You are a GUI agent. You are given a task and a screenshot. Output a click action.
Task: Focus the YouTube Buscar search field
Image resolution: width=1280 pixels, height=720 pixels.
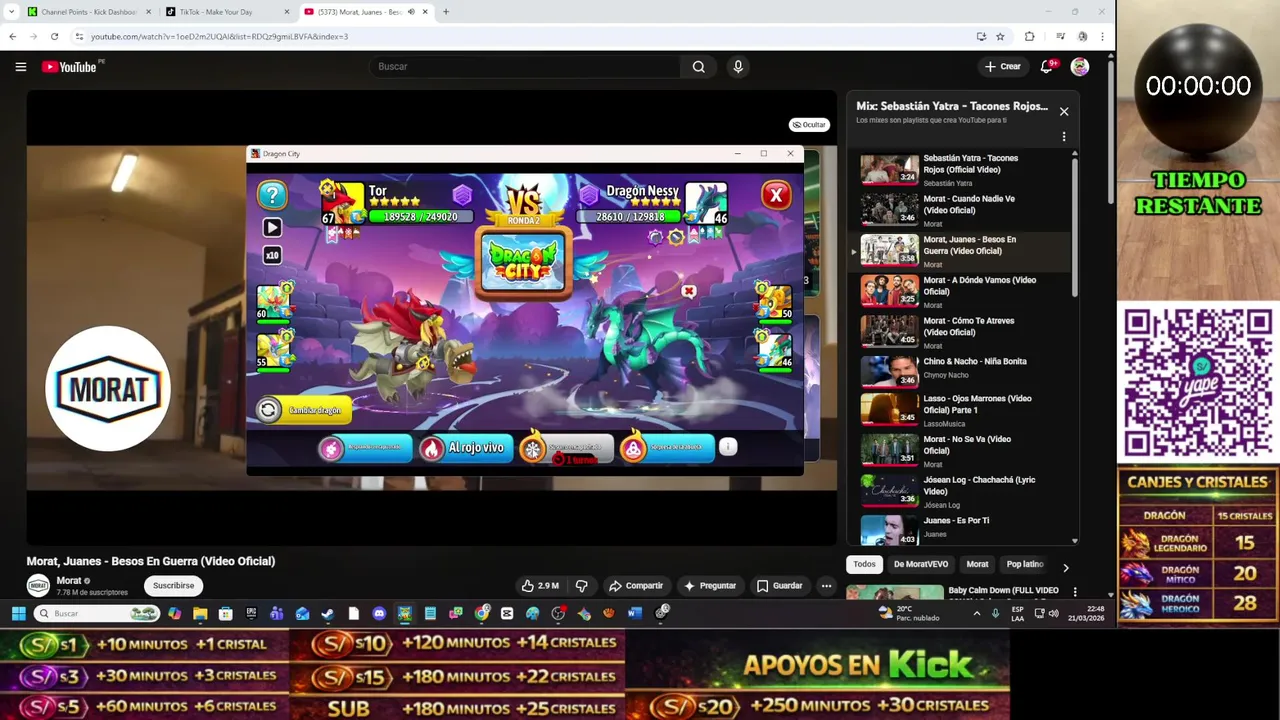[x=525, y=66]
